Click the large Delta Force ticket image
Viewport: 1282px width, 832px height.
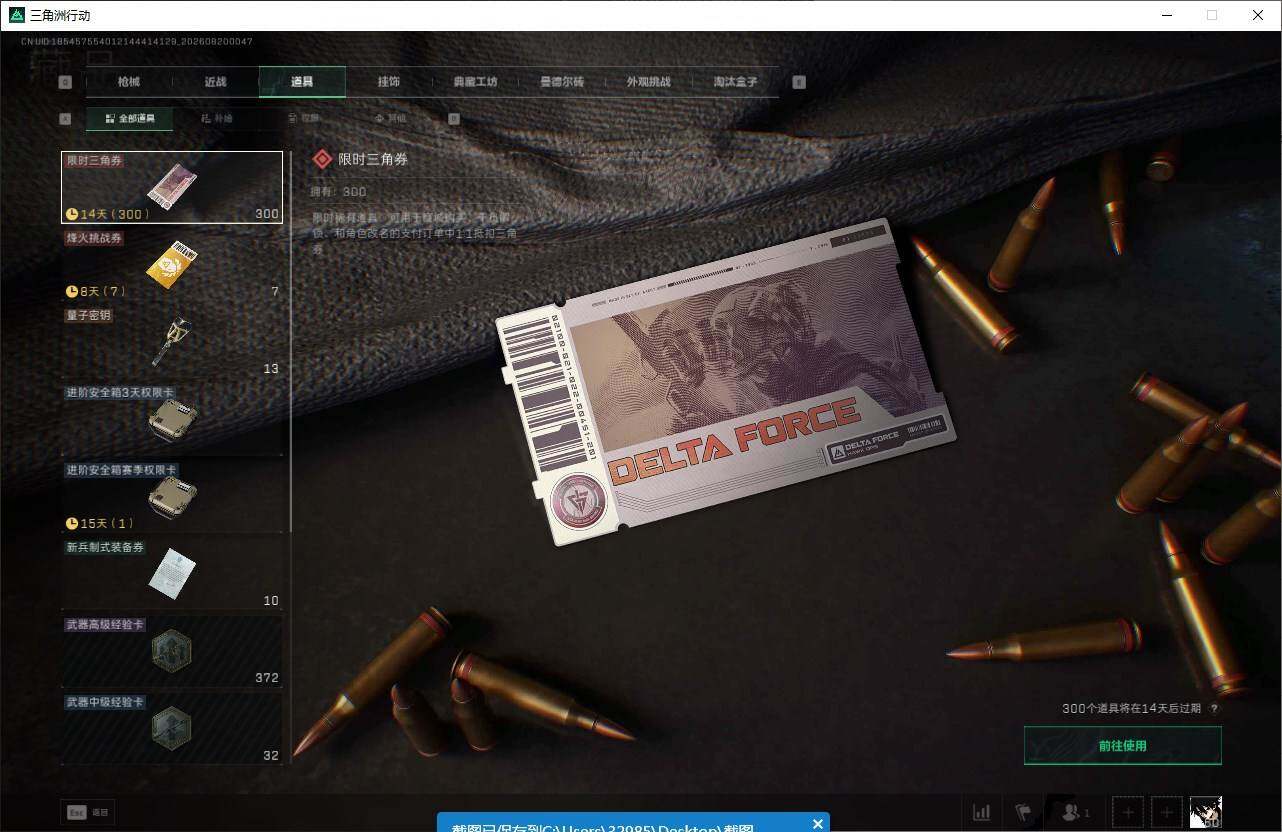point(725,381)
